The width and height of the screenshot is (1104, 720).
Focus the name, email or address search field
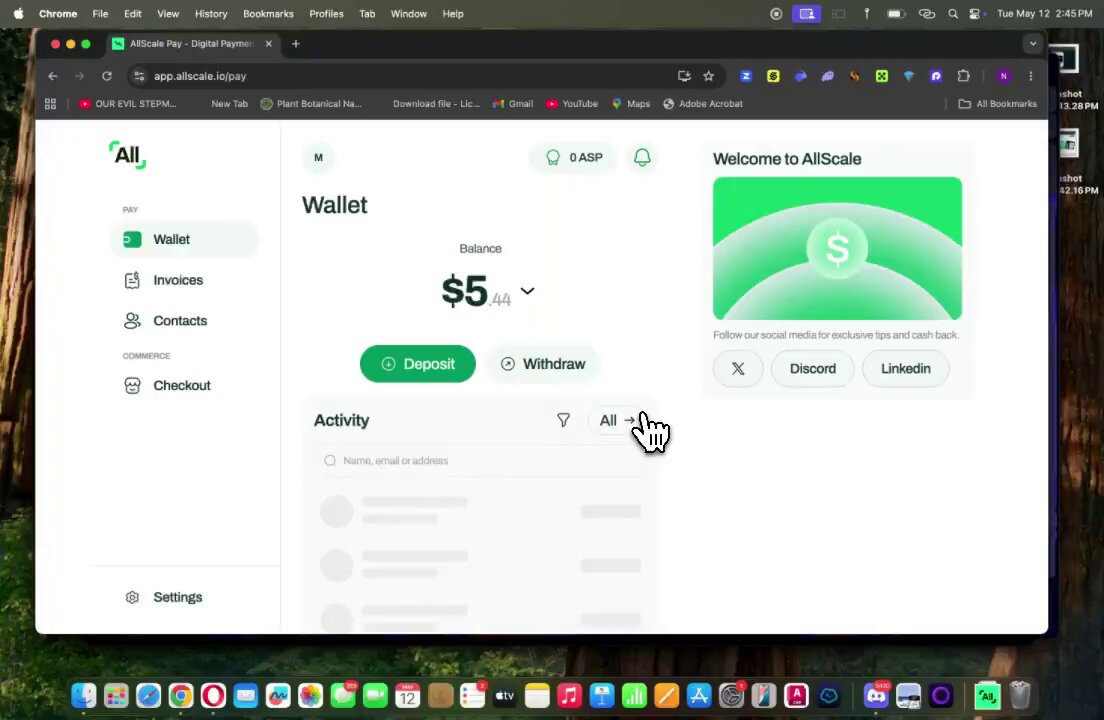coord(480,460)
